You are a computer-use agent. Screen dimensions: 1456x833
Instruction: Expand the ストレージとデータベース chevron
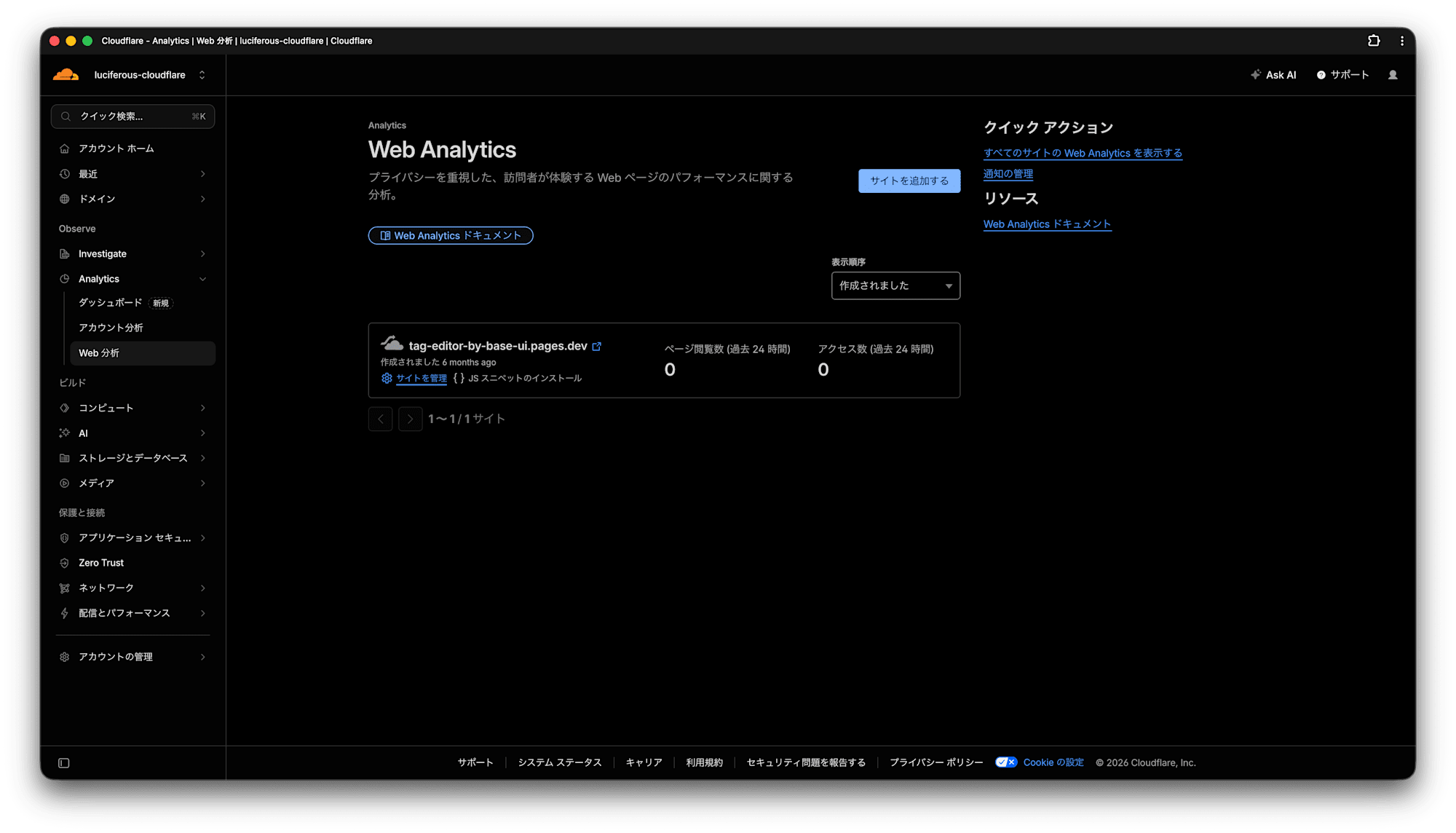click(203, 458)
